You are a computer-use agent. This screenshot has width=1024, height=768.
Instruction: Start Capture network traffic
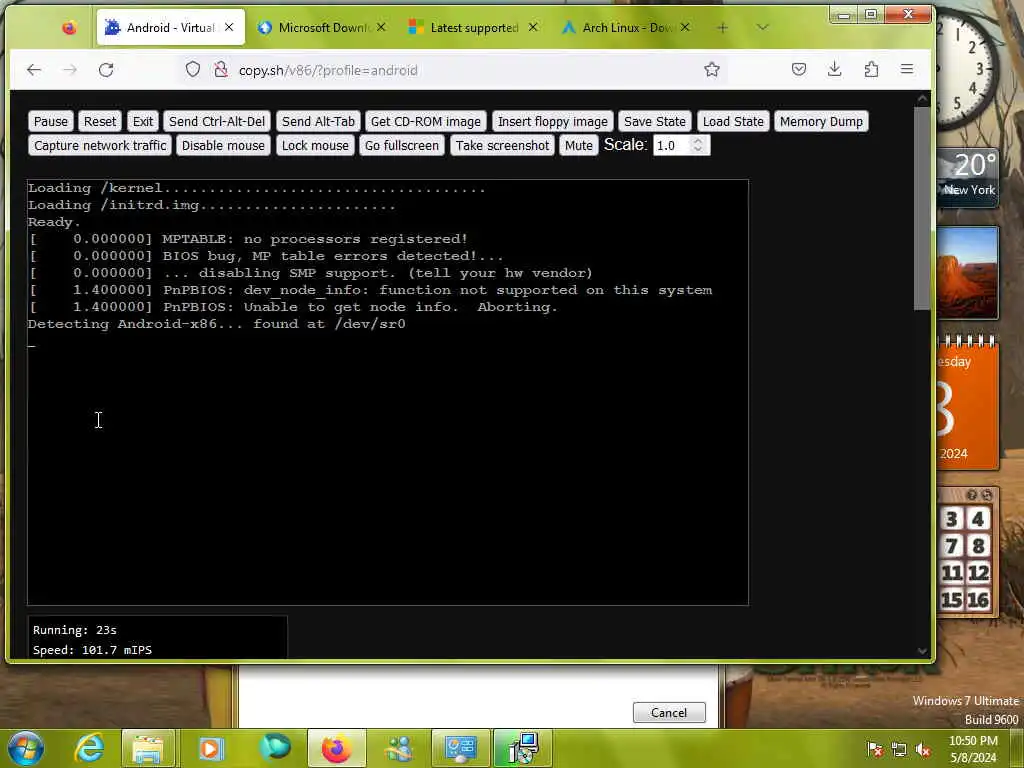tap(100, 146)
